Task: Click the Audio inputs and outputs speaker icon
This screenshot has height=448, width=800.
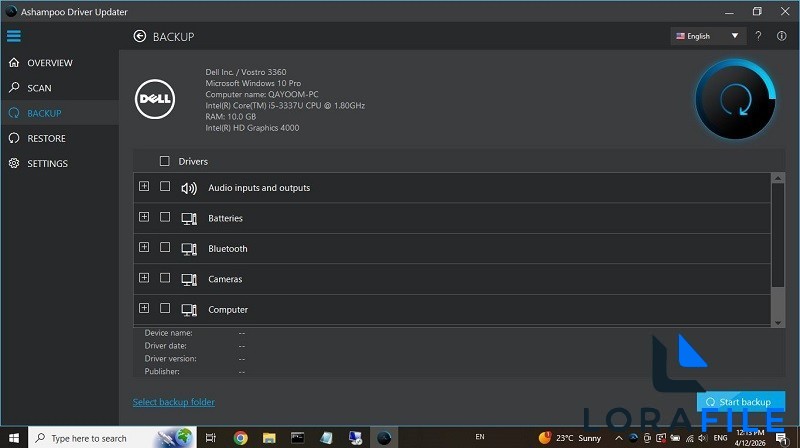Action: (x=189, y=188)
